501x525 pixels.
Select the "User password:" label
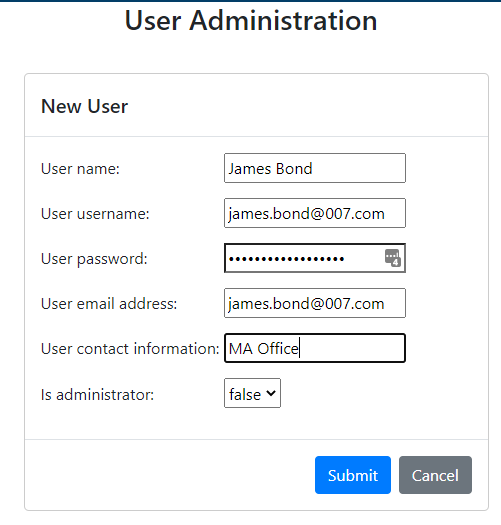click(x=94, y=259)
